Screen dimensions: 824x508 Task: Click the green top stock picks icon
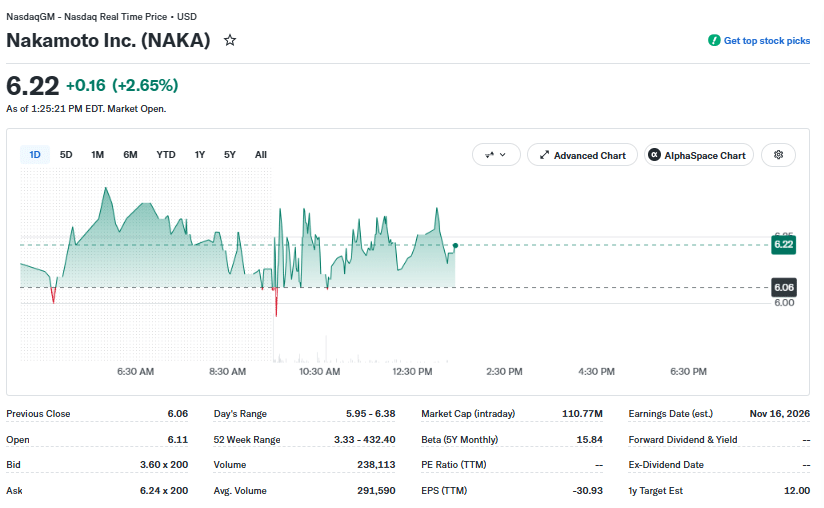pos(714,40)
